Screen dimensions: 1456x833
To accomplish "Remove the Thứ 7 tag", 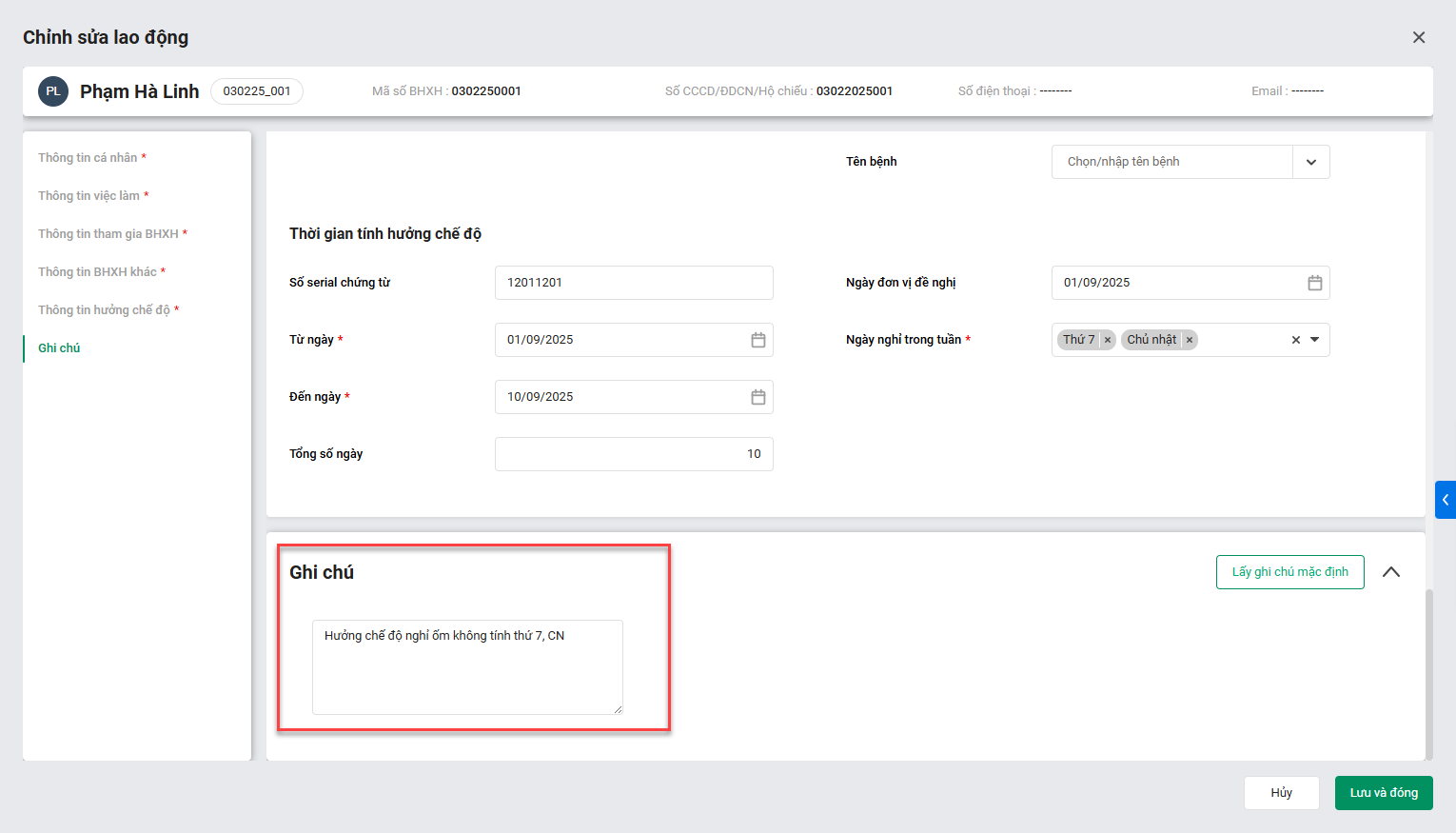I will (1108, 340).
